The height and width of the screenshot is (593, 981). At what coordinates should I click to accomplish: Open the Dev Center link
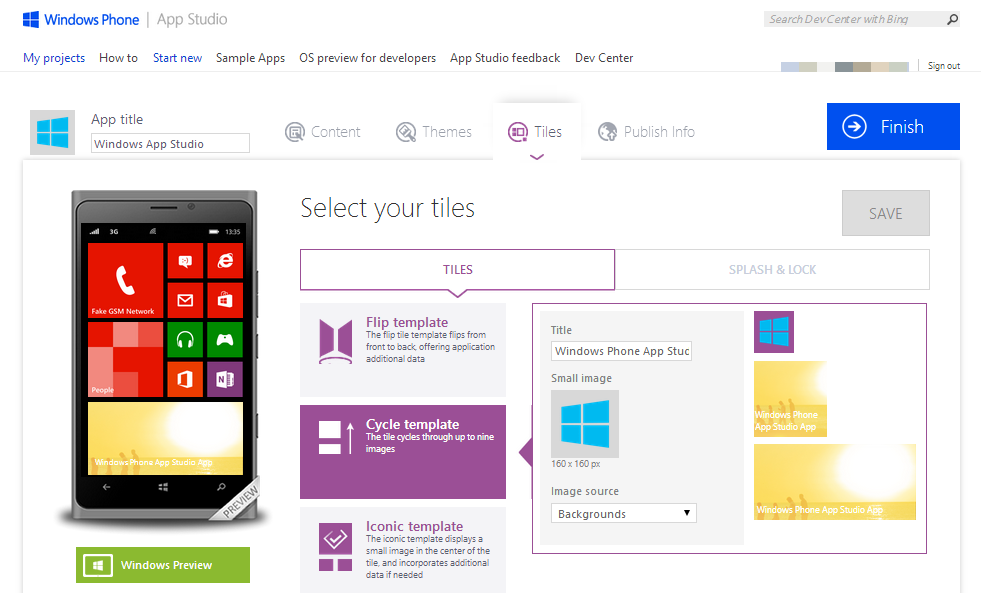[x=604, y=58]
